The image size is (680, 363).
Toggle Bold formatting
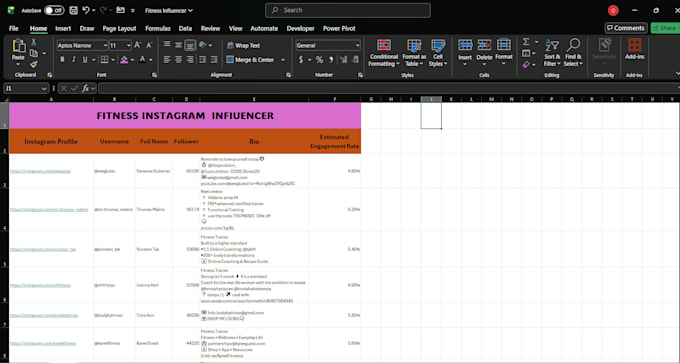tap(62, 60)
